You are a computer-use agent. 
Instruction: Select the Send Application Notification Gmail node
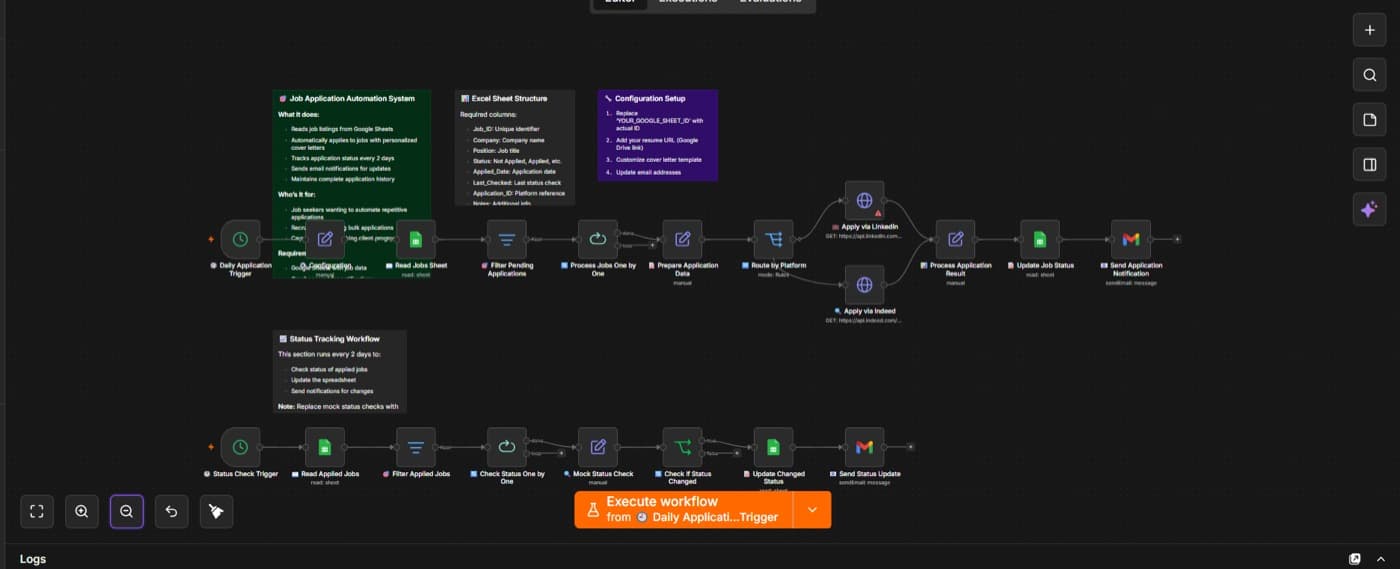tap(1131, 240)
